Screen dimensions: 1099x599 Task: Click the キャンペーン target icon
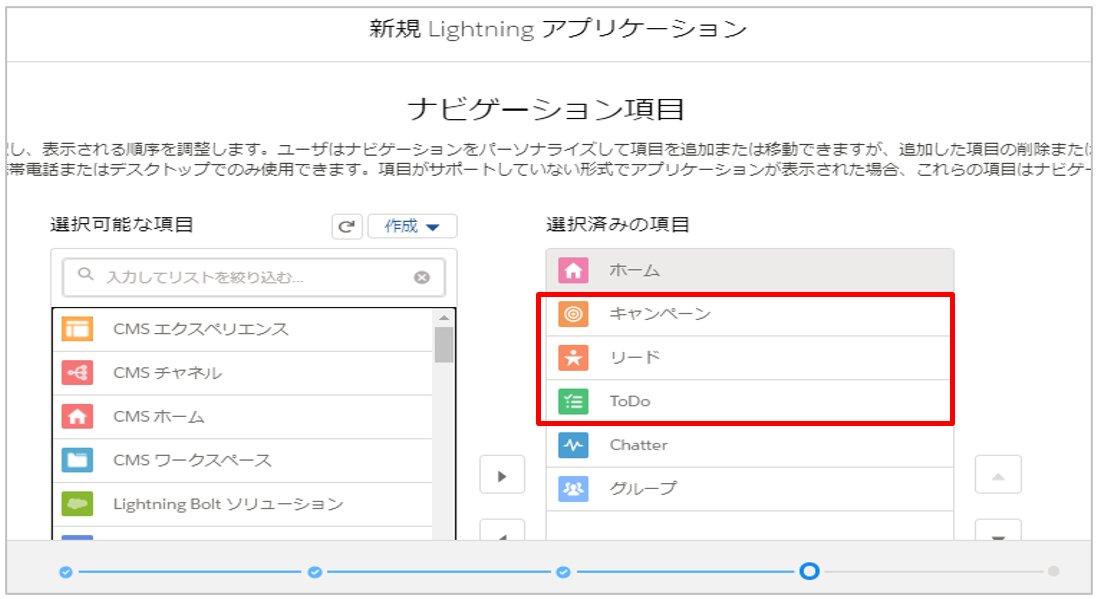click(x=573, y=314)
